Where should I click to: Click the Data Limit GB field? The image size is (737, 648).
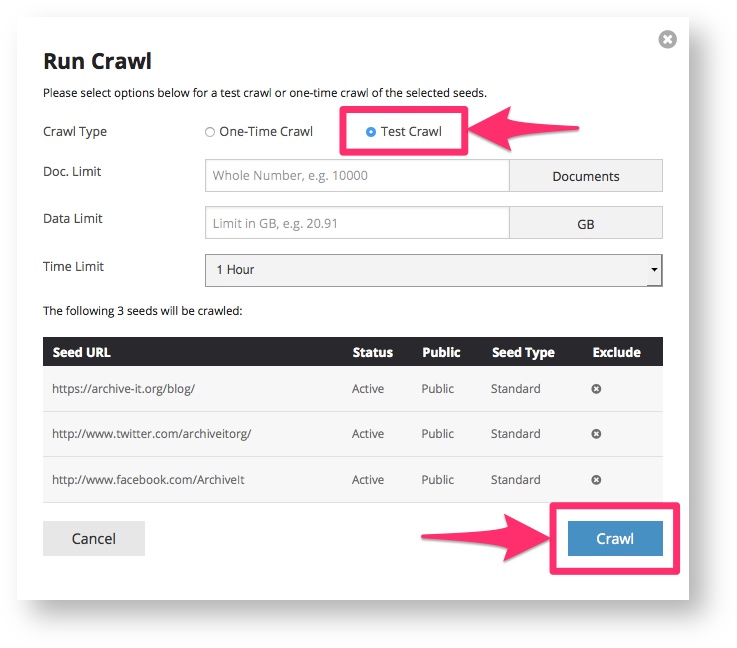click(357, 223)
